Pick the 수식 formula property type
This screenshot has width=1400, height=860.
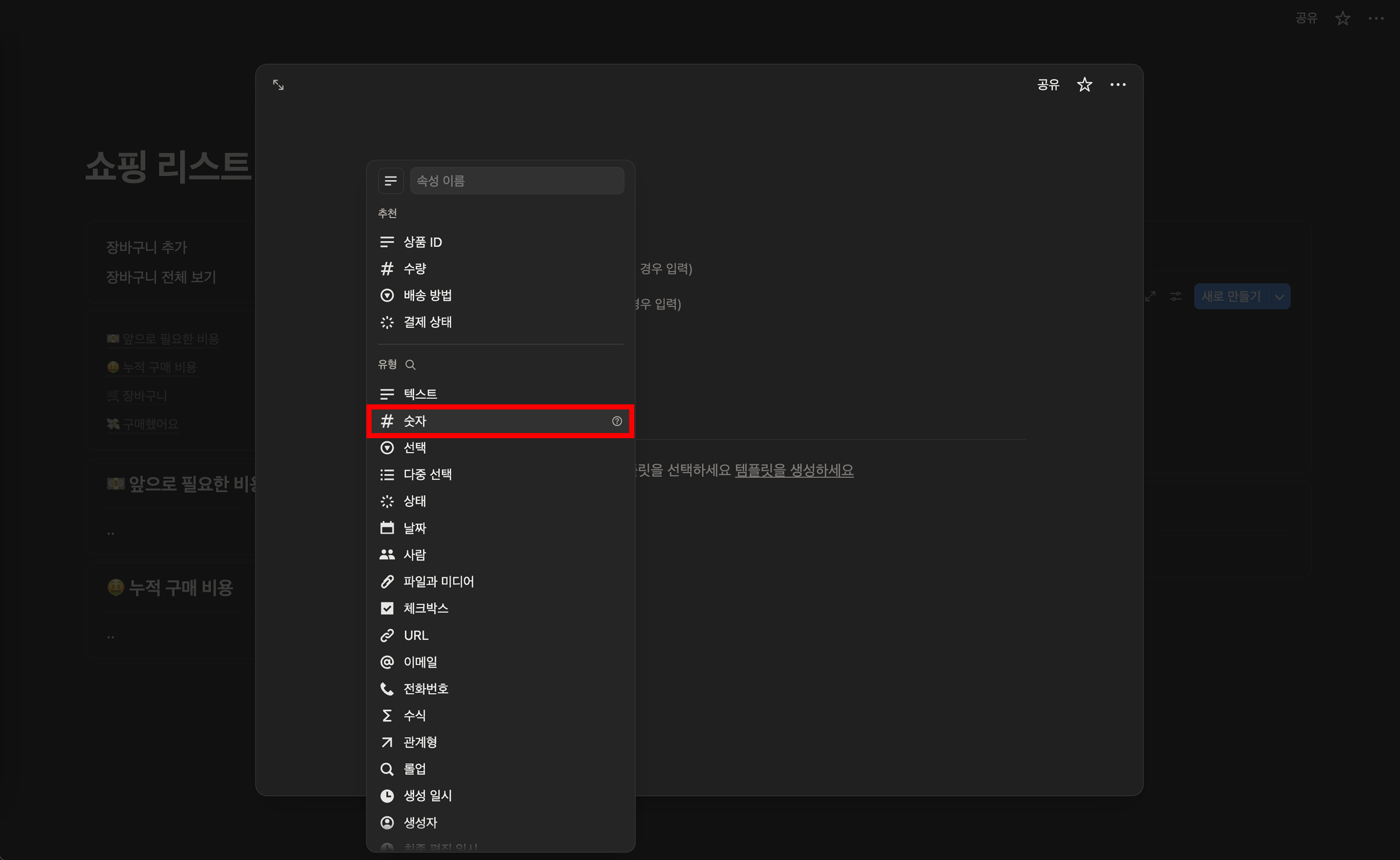tap(414, 715)
